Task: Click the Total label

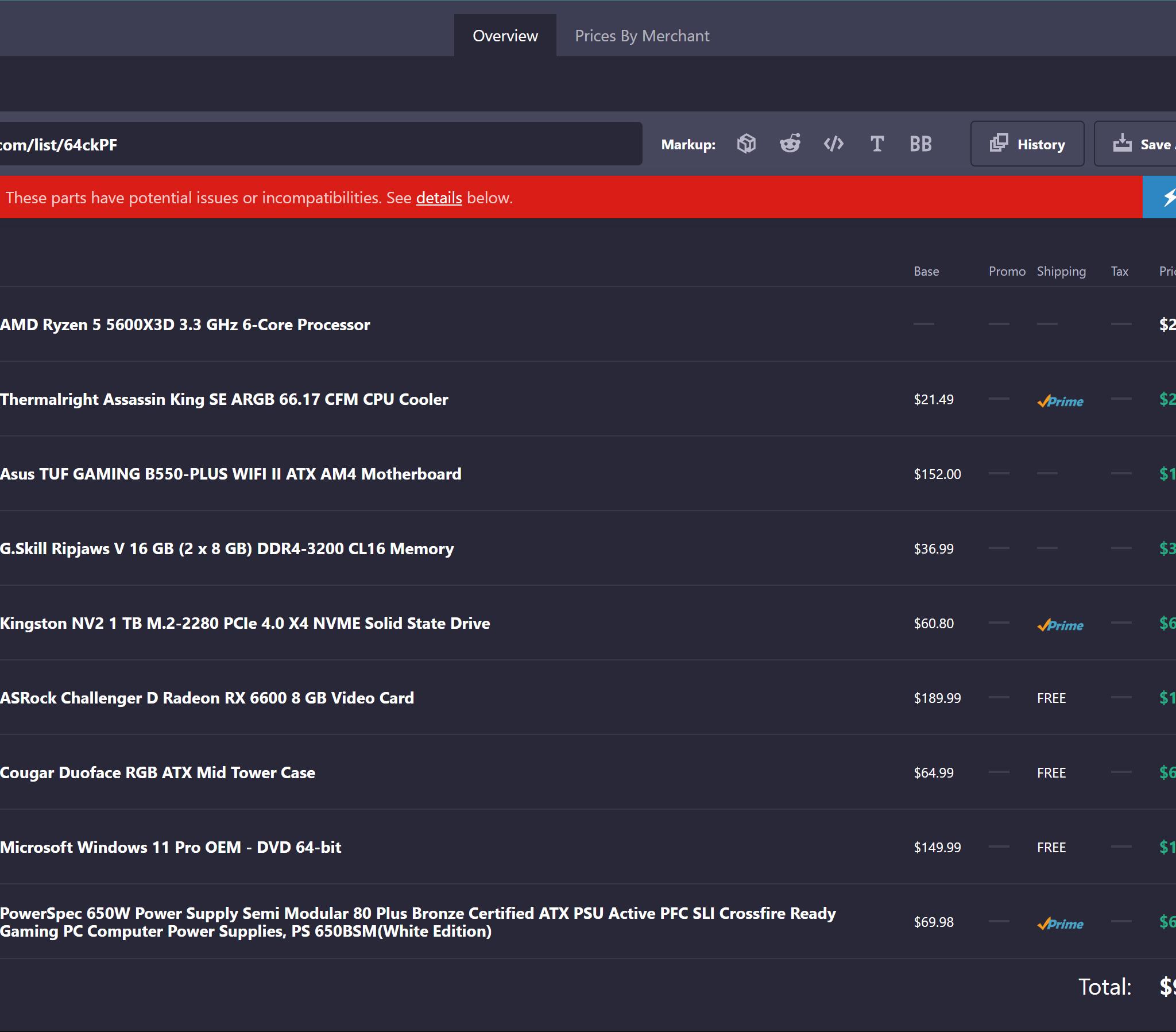Action: pyautogui.click(x=1105, y=987)
